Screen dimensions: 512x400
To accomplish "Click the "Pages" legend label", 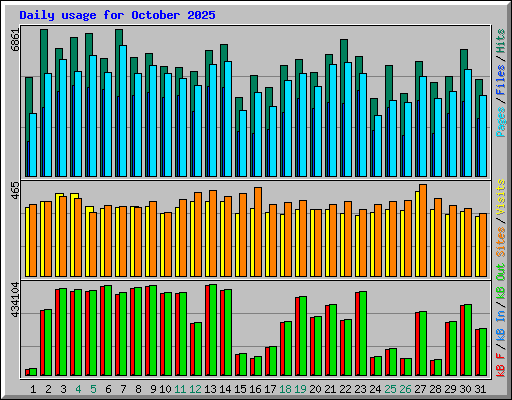I will coord(501,122).
